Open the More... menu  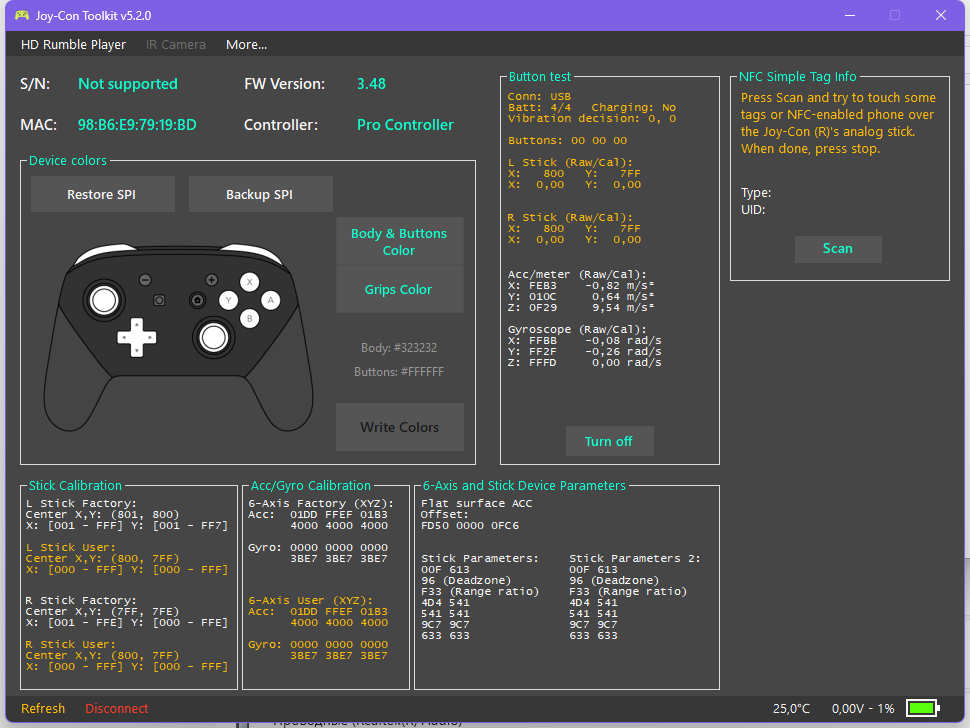246,44
